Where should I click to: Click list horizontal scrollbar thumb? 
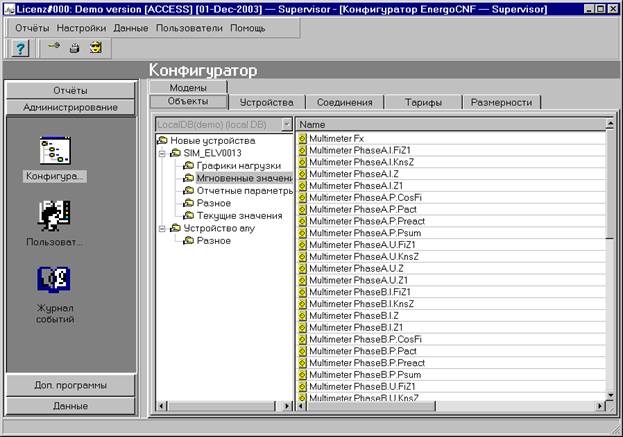371,406
